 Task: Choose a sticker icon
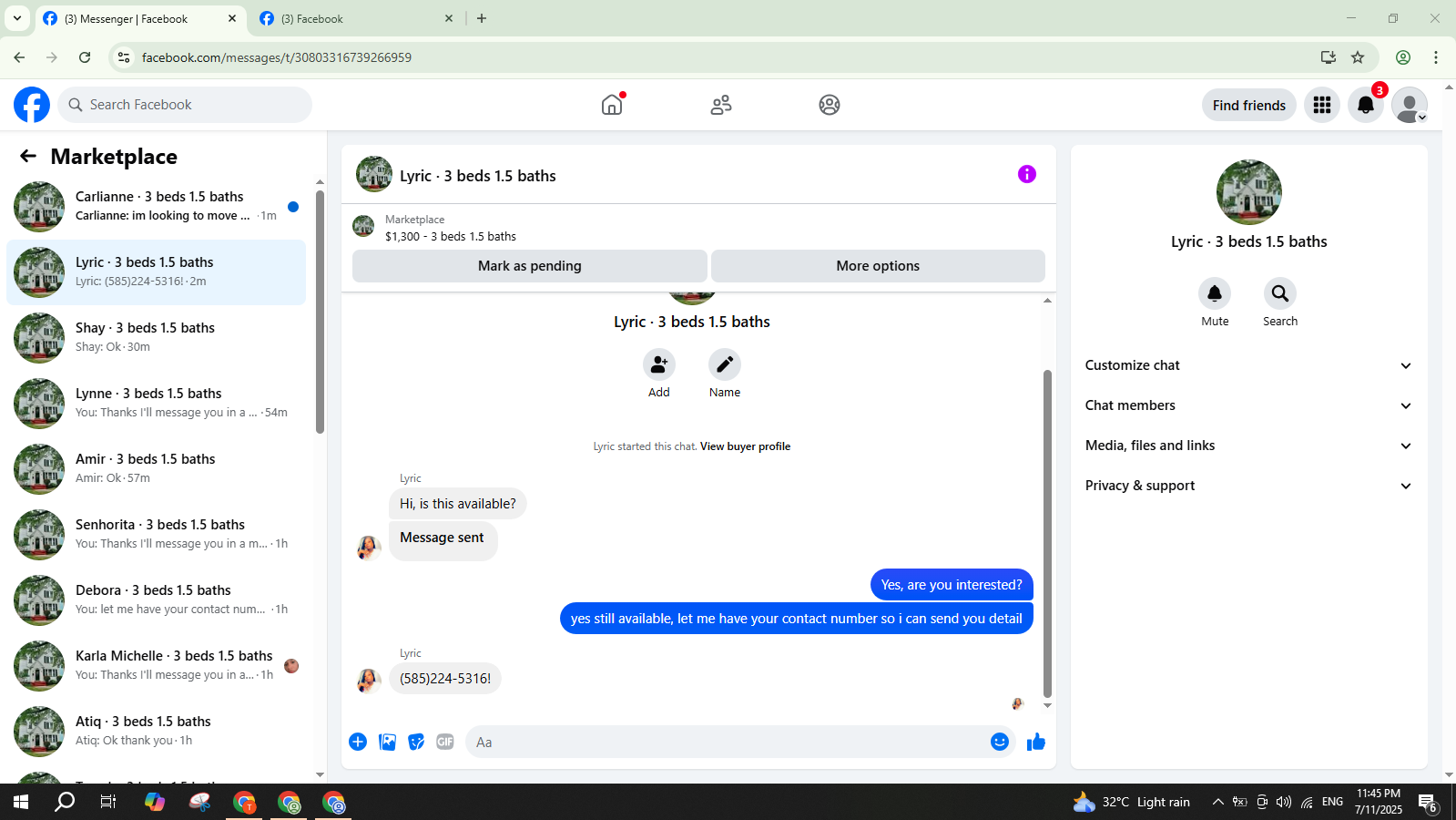tap(416, 742)
